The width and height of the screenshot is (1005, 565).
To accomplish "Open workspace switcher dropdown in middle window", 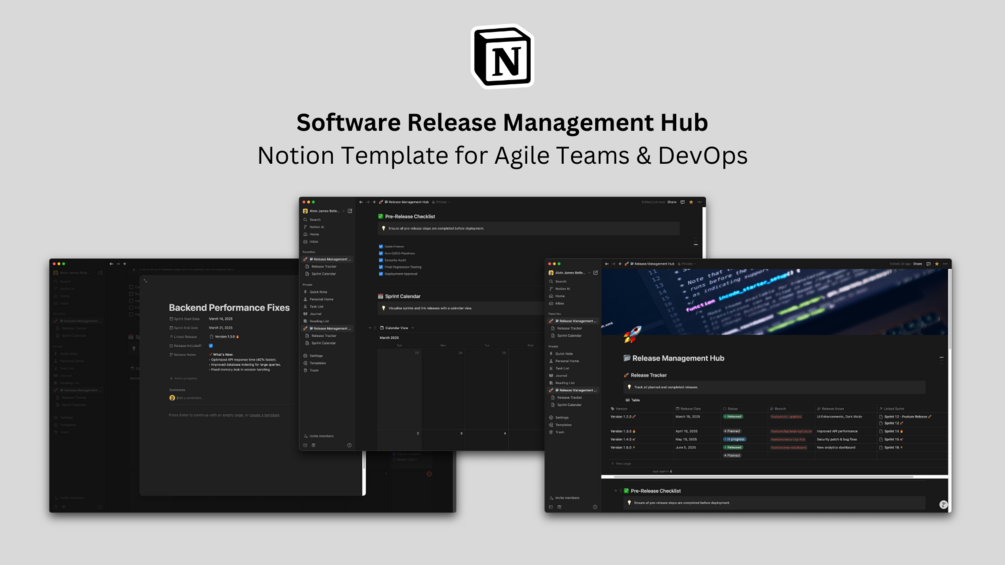I will tap(324, 211).
